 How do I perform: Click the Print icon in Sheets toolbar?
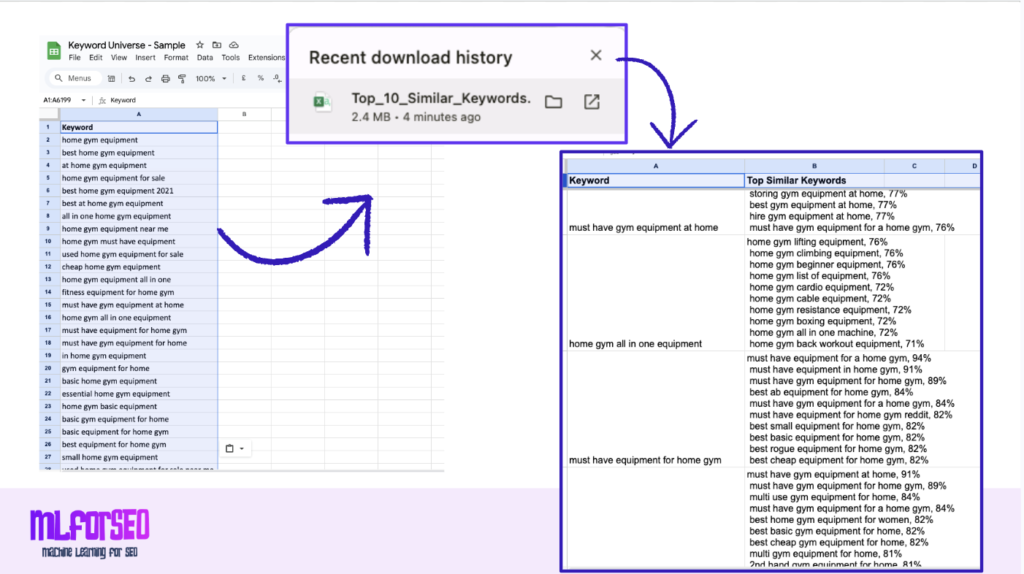165,78
